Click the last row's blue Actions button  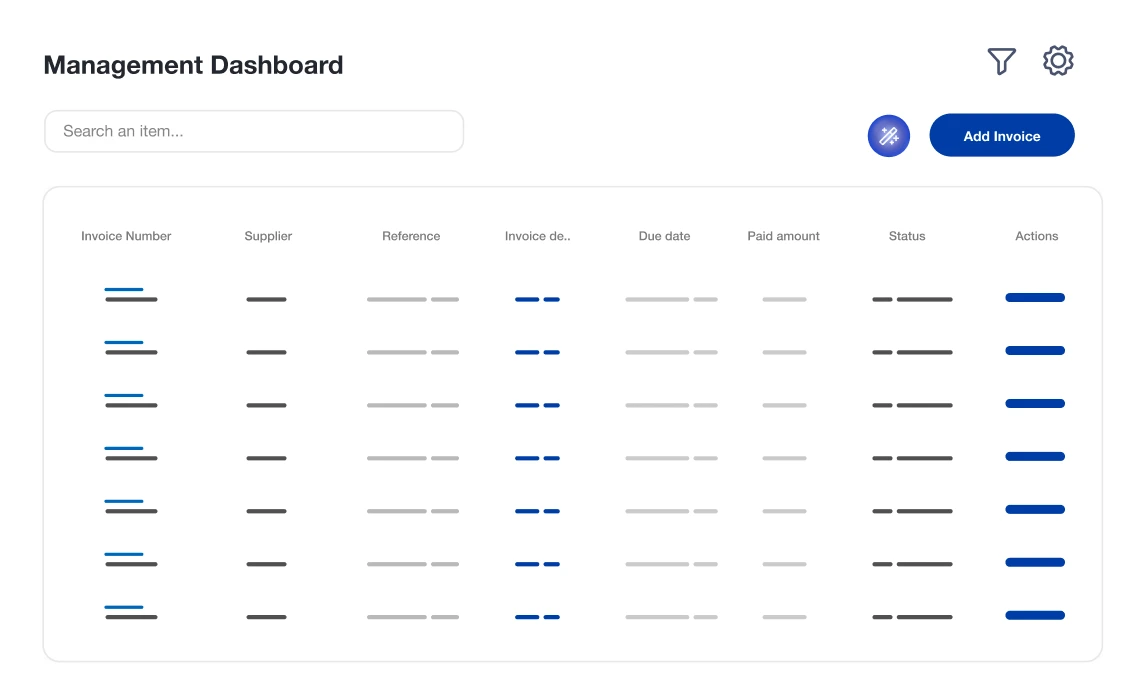[x=1034, y=615]
